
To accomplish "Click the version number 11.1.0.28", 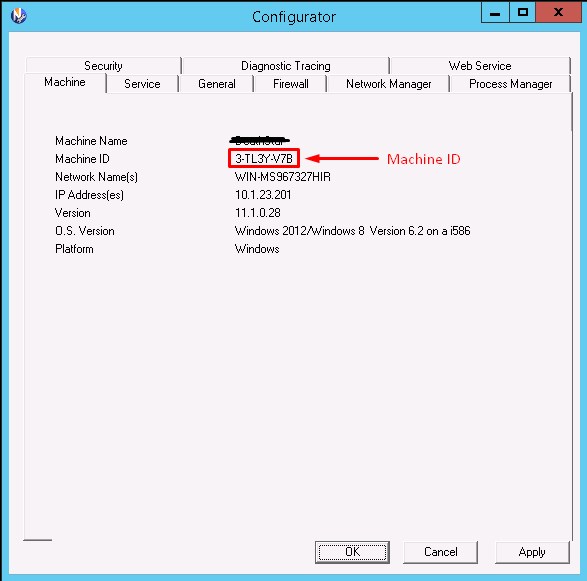I will pos(258,213).
